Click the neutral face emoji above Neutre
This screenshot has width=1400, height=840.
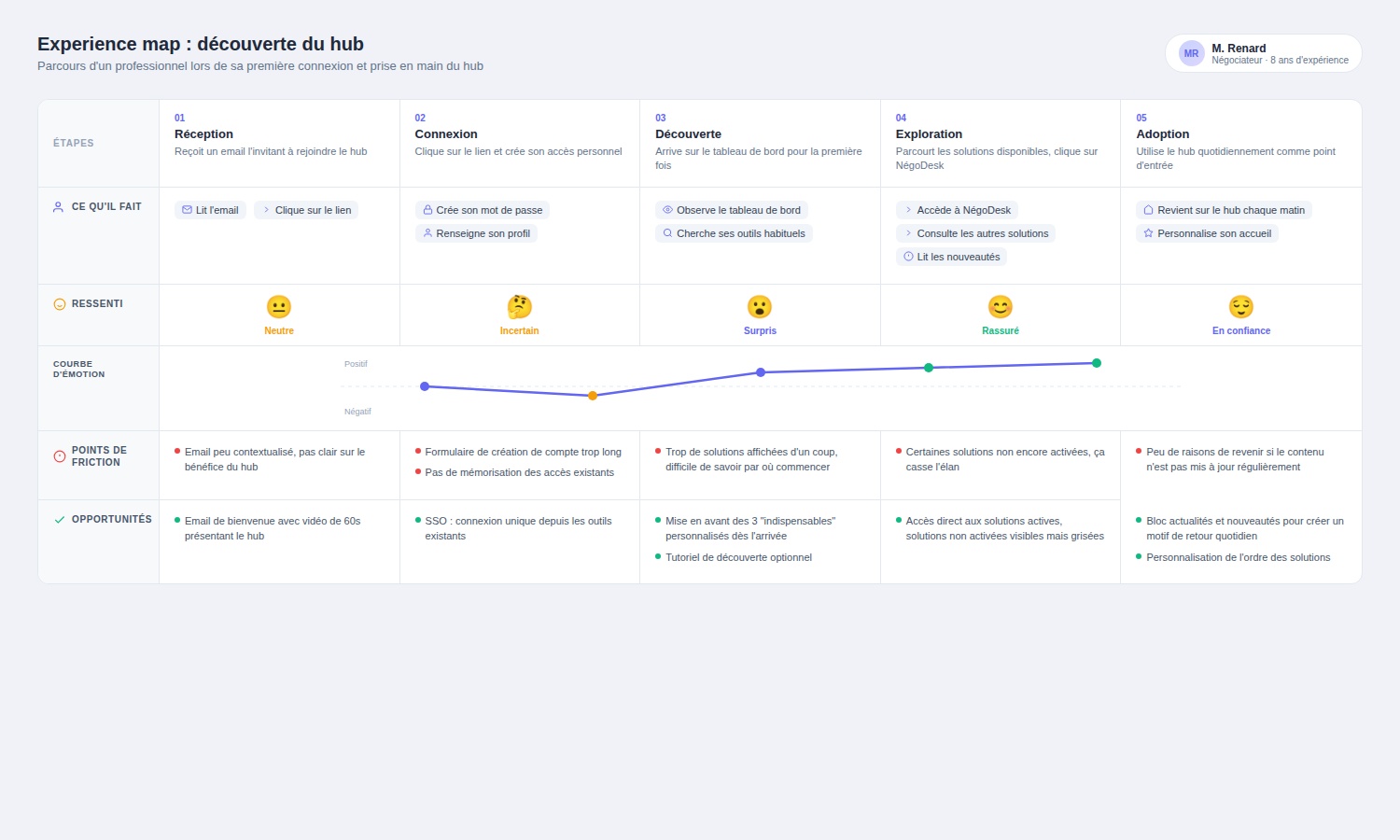pos(279,307)
